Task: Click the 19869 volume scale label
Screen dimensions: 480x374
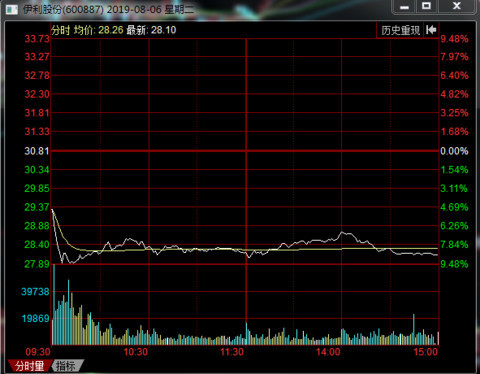Action: [x=35, y=319]
